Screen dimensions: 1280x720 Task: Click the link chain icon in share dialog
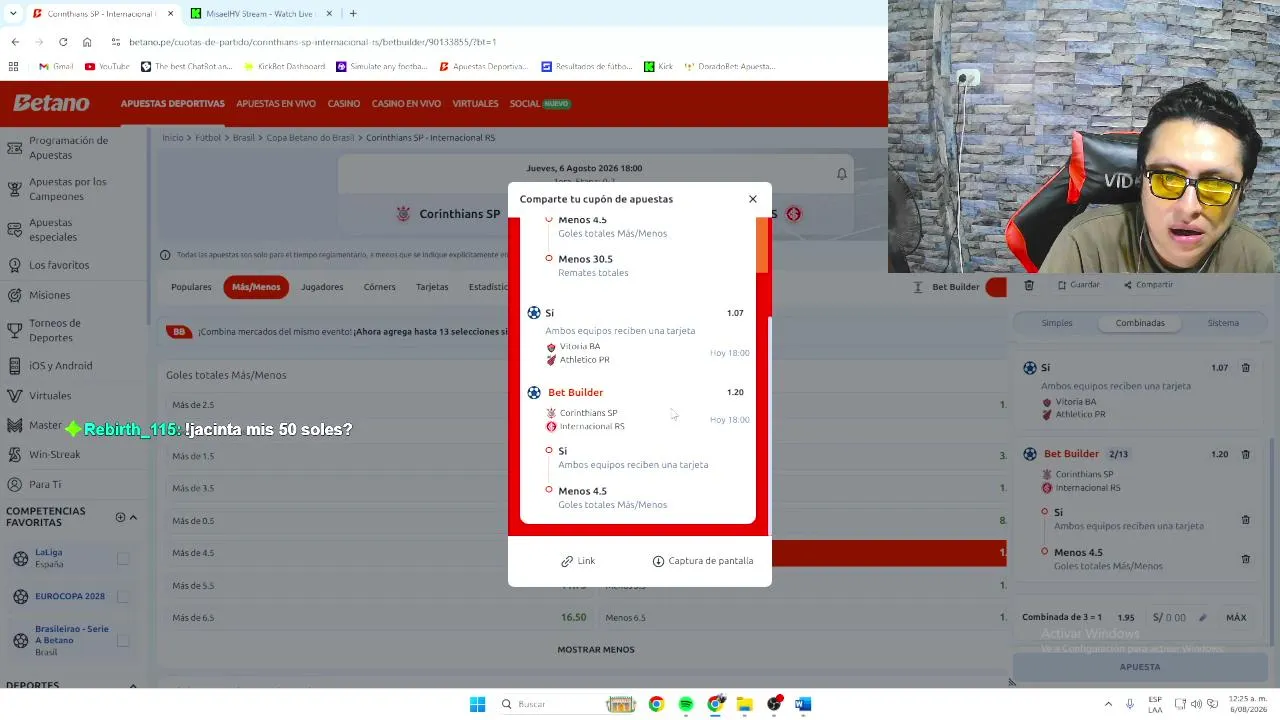coord(567,561)
